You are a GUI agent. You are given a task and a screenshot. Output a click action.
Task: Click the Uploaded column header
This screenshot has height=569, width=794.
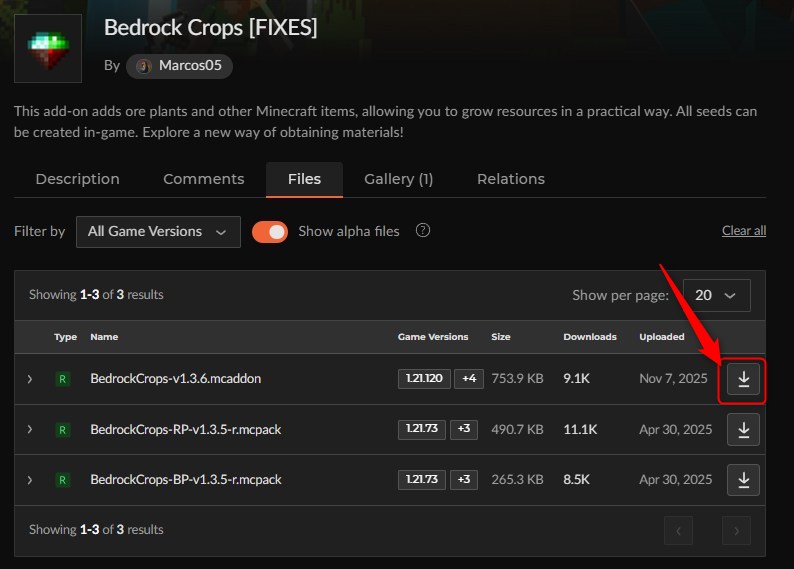(x=662, y=337)
